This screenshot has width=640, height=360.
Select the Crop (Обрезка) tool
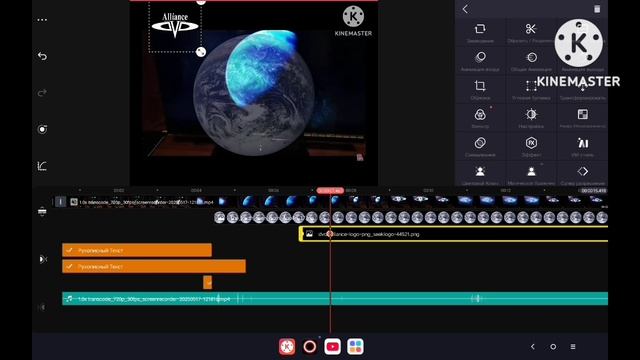(480, 90)
